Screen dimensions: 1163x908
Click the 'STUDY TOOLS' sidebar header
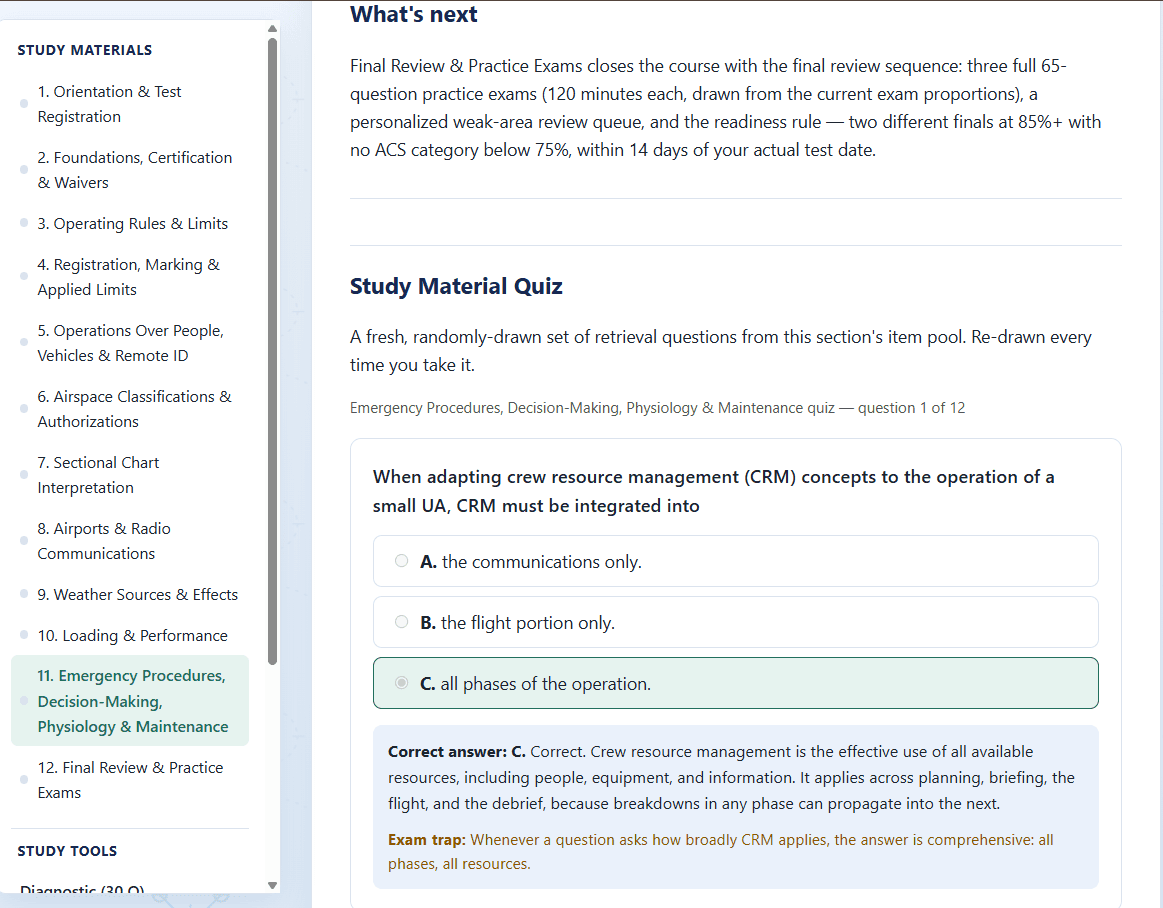[67, 851]
